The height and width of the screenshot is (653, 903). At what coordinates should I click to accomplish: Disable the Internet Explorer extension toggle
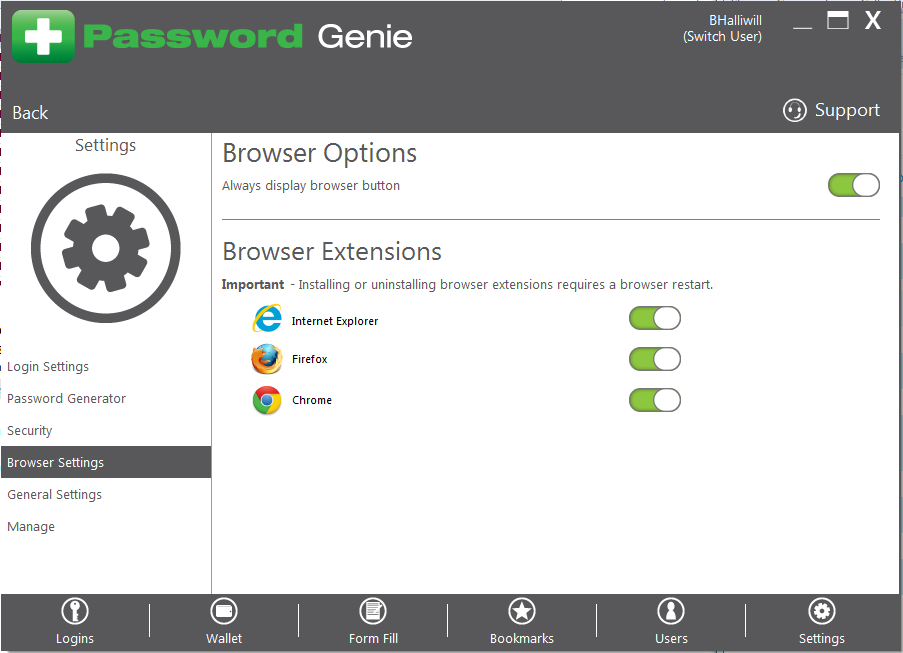click(x=655, y=318)
